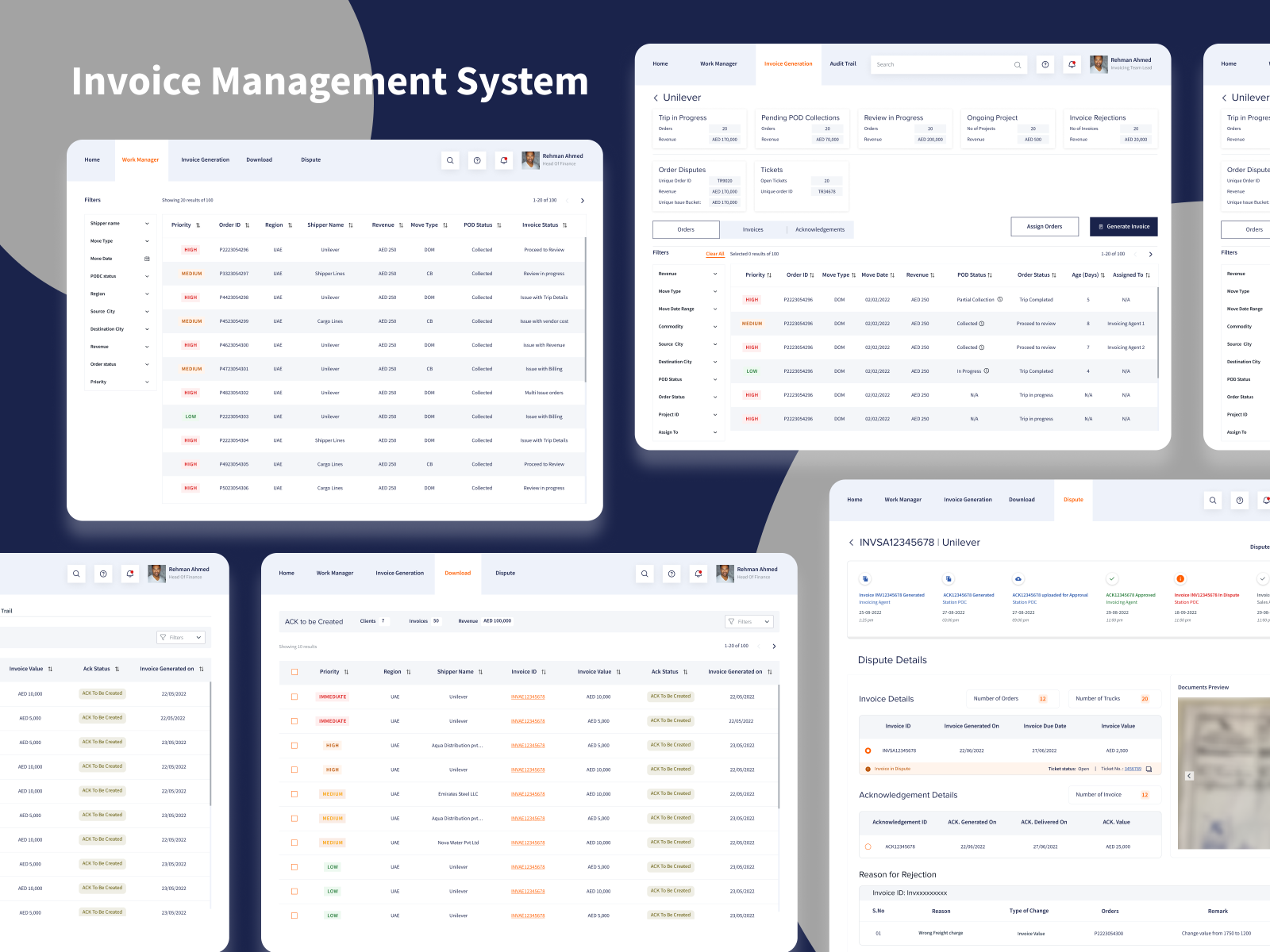Click the notification bell icon
This screenshot has height=952, width=1270.
click(504, 160)
